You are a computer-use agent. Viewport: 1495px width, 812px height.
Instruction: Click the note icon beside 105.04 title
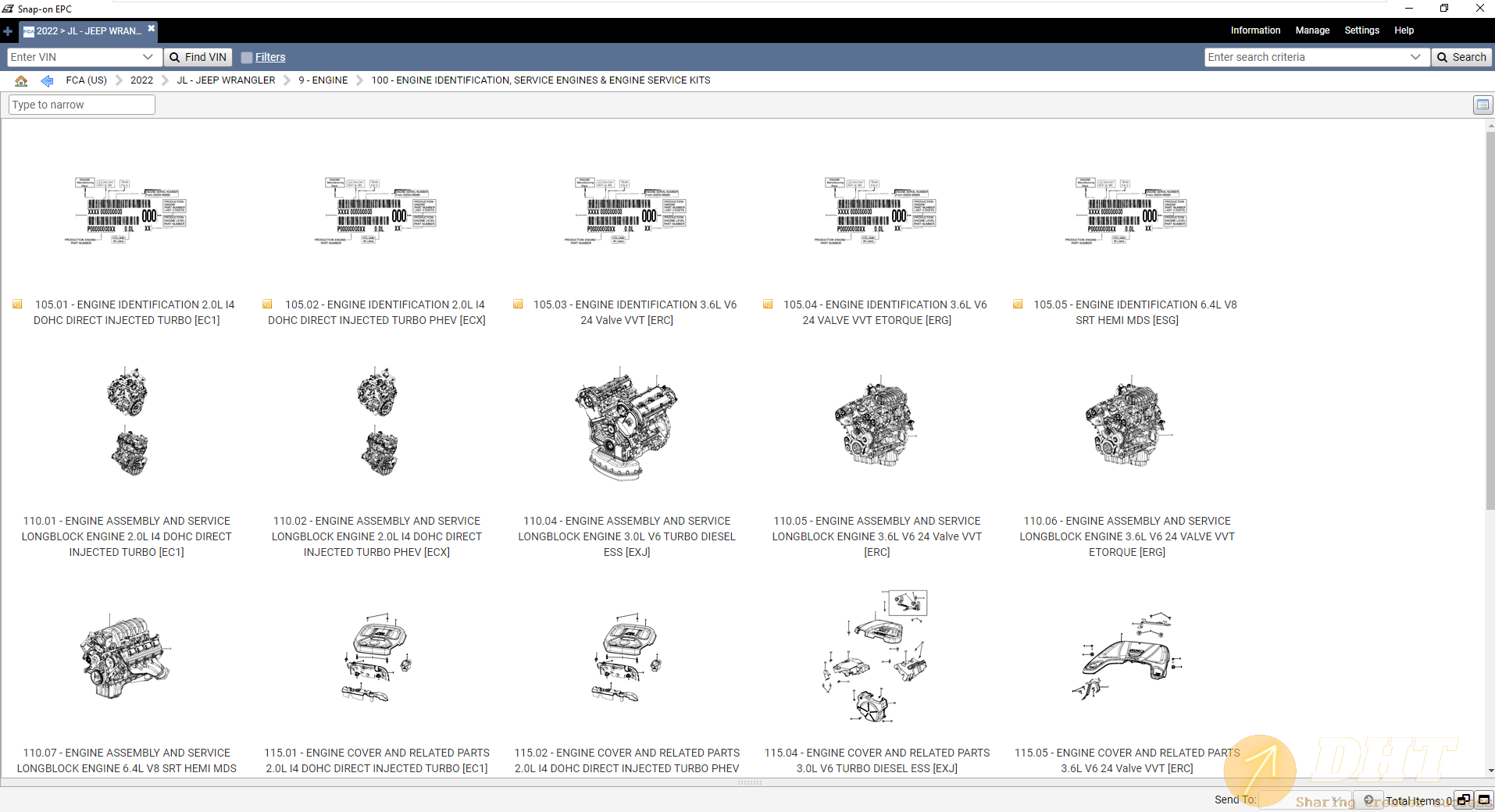tap(768, 304)
